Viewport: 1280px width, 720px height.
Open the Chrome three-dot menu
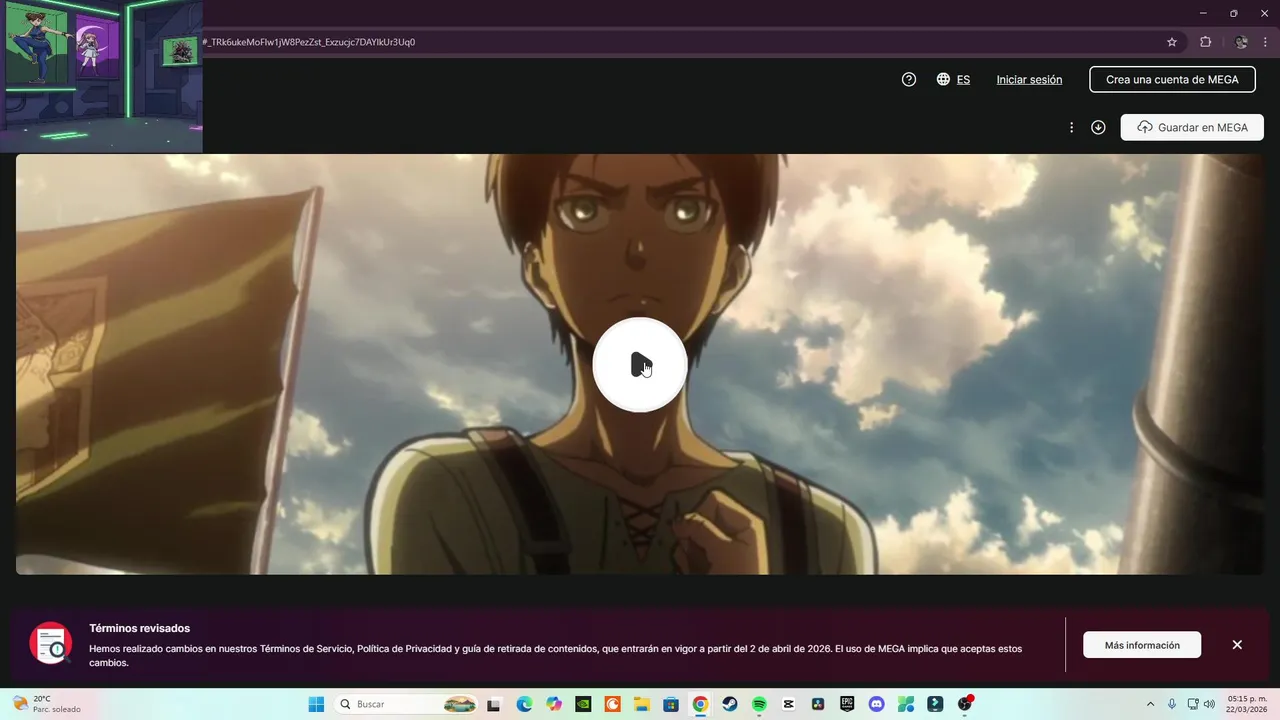pos(1265,42)
